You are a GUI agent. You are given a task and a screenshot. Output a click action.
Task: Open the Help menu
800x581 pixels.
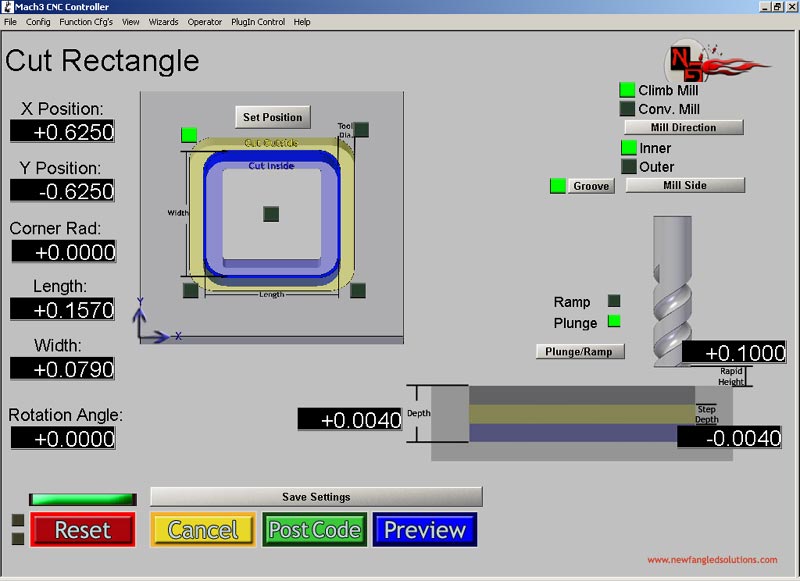tap(302, 22)
